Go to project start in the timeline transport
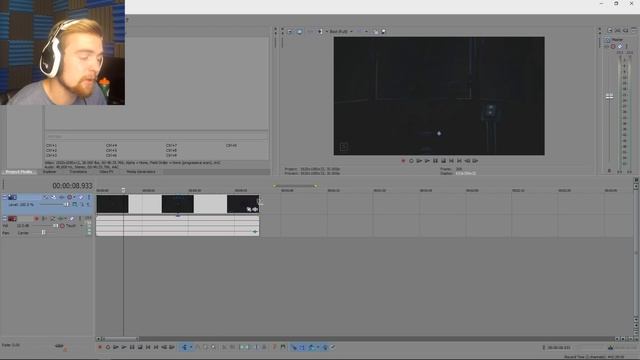This screenshot has height=360, width=640. 148,347
